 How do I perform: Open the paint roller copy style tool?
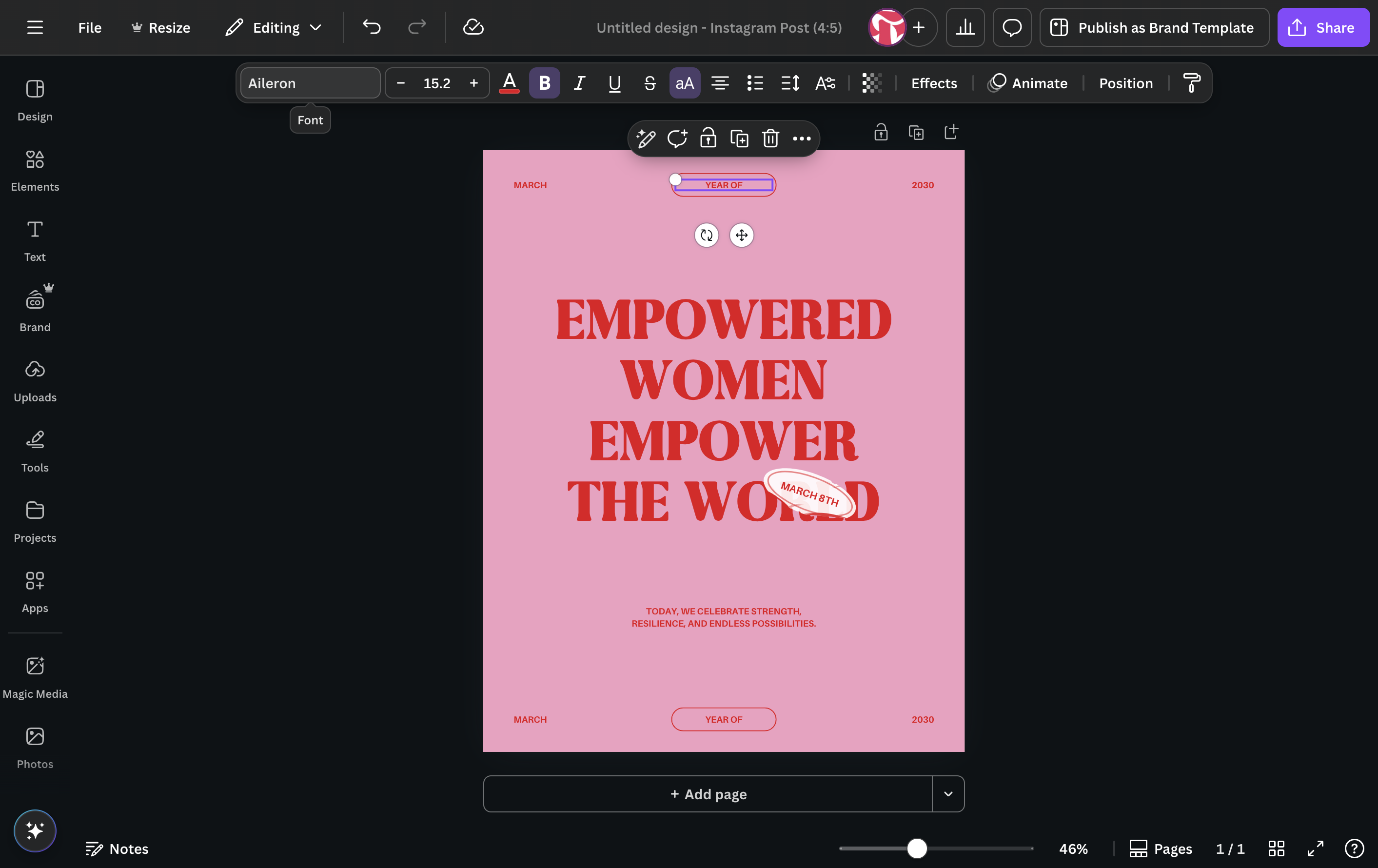[1192, 83]
